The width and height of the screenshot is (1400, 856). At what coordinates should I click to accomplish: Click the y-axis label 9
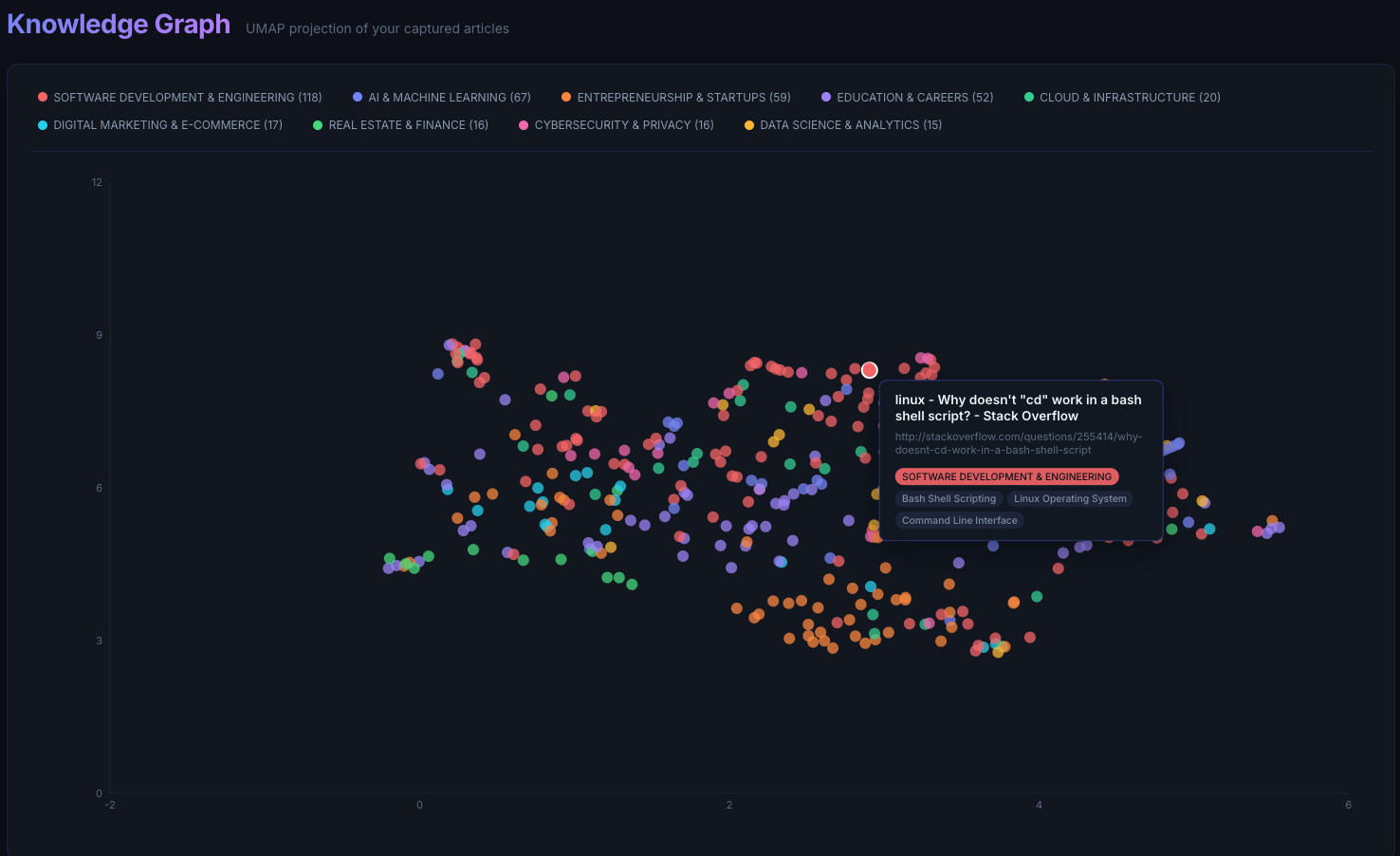tap(99, 335)
